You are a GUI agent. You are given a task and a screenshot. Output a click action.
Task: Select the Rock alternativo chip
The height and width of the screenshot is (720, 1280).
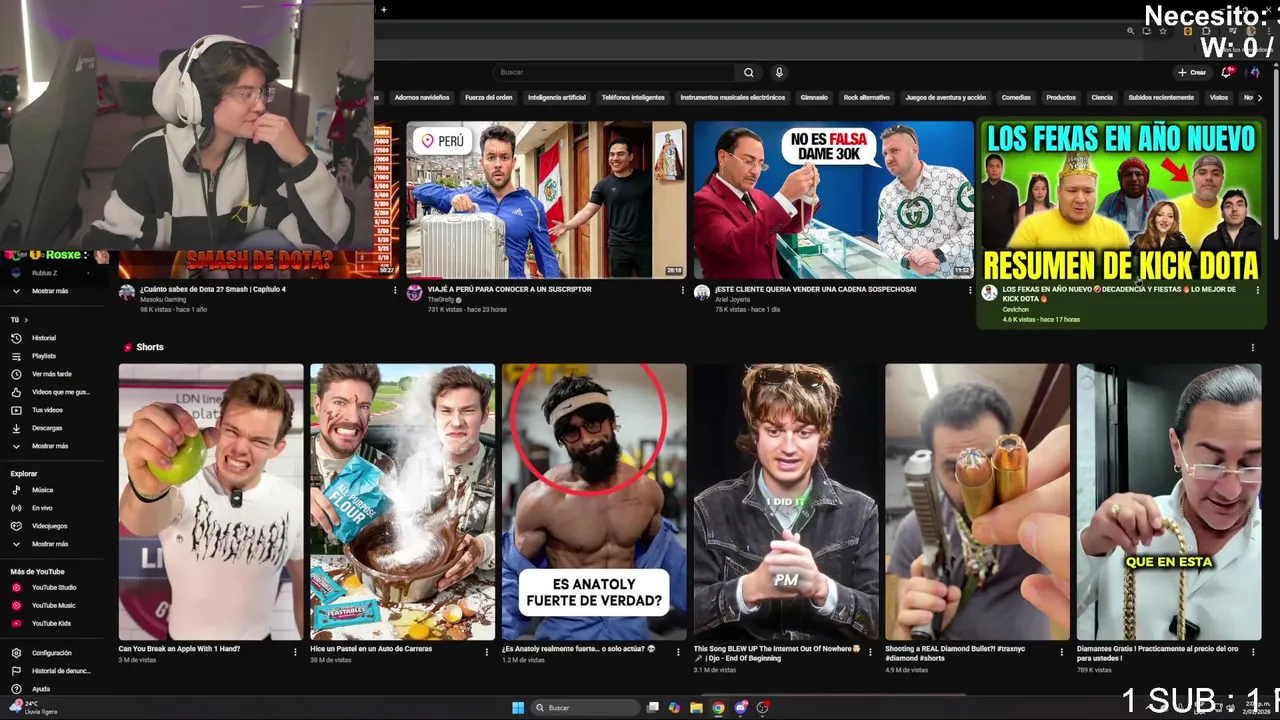pos(866,98)
